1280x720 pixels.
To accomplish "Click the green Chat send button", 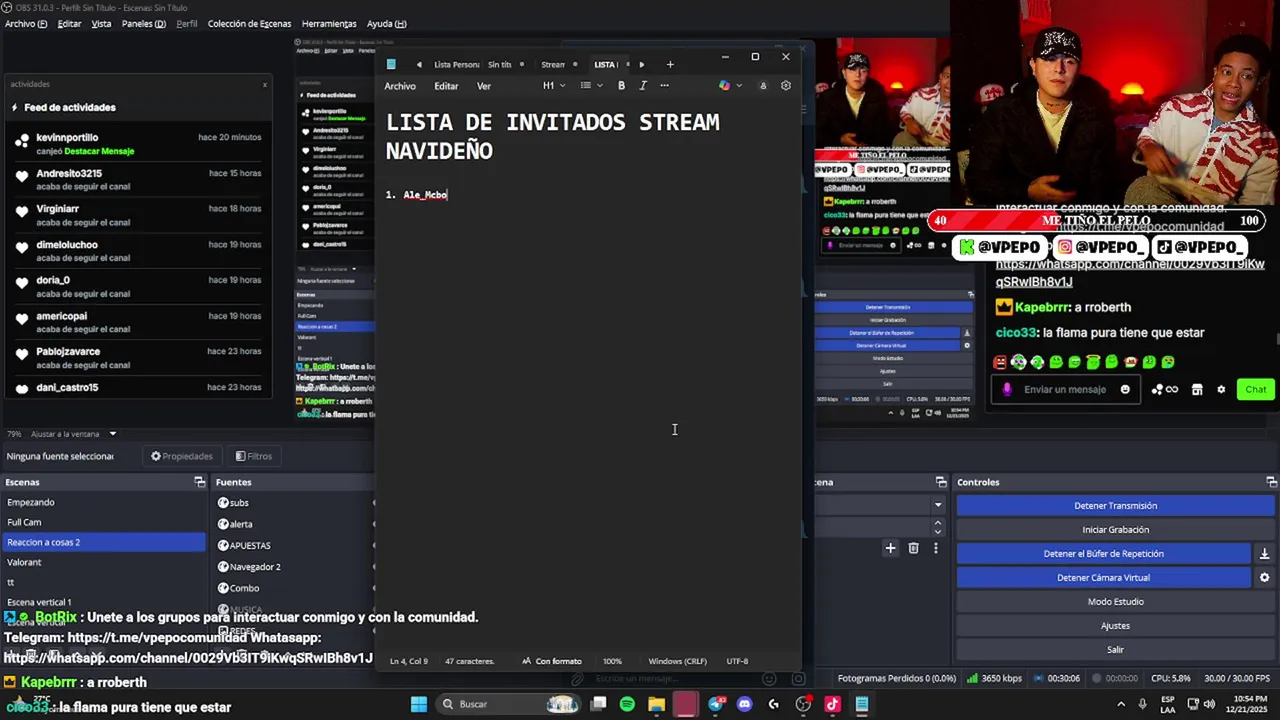I will pyautogui.click(x=1256, y=390).
